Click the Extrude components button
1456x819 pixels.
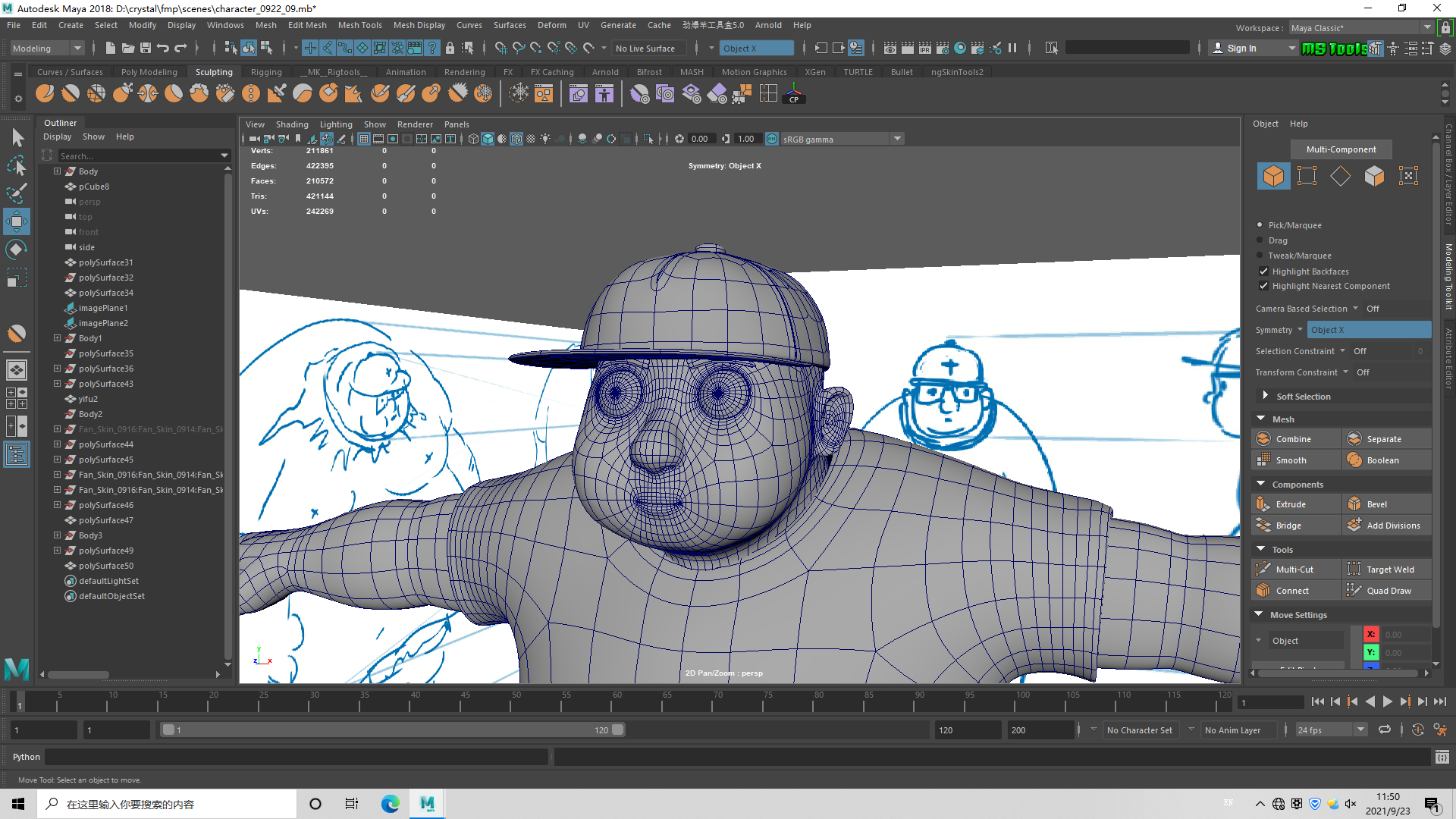pos(1295,504)
